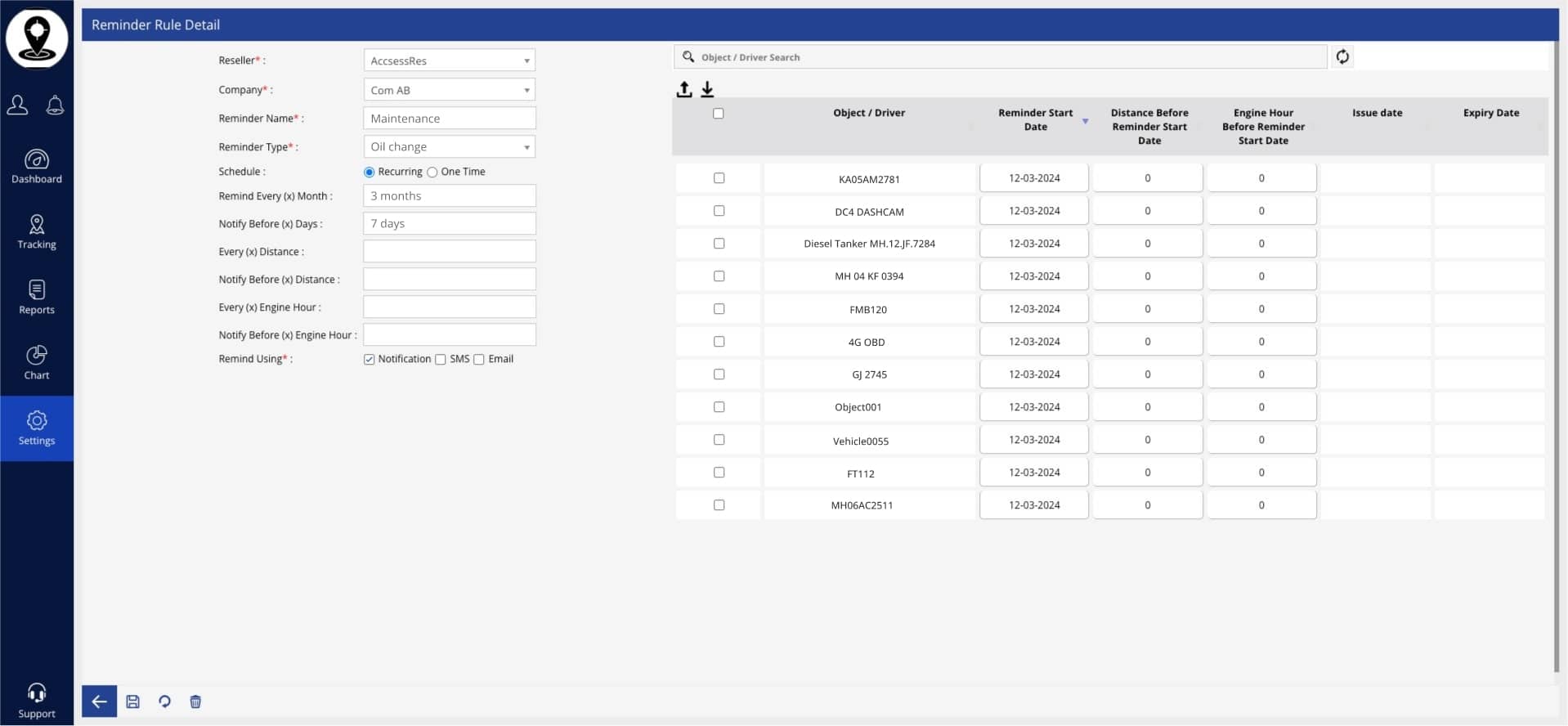Click the upload icon above the table
Screen dimensions: 1568x726
(x=684, y=90)
